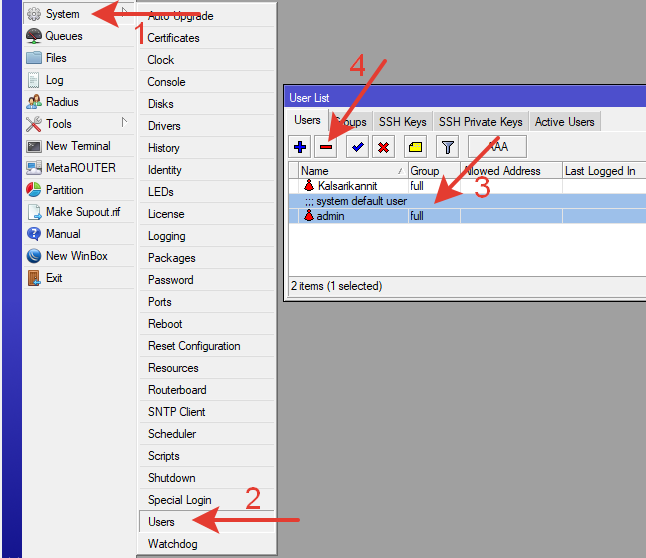The width and height of the screenshot is (646, 558).
Task: Open Certificates from System menu
Action: [x=207, y=38]
